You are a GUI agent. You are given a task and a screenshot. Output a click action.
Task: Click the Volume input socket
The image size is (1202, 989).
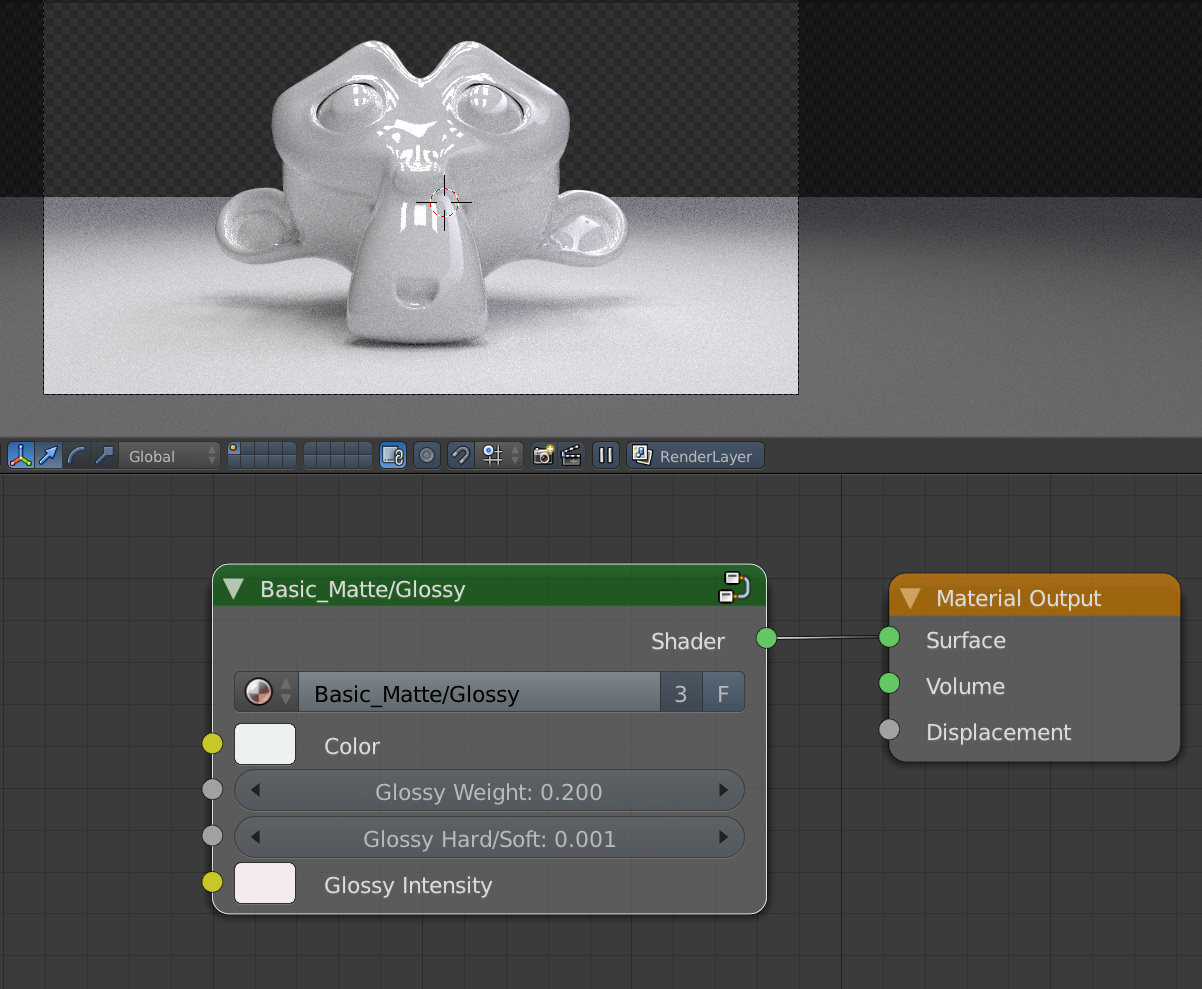(889, 684)
